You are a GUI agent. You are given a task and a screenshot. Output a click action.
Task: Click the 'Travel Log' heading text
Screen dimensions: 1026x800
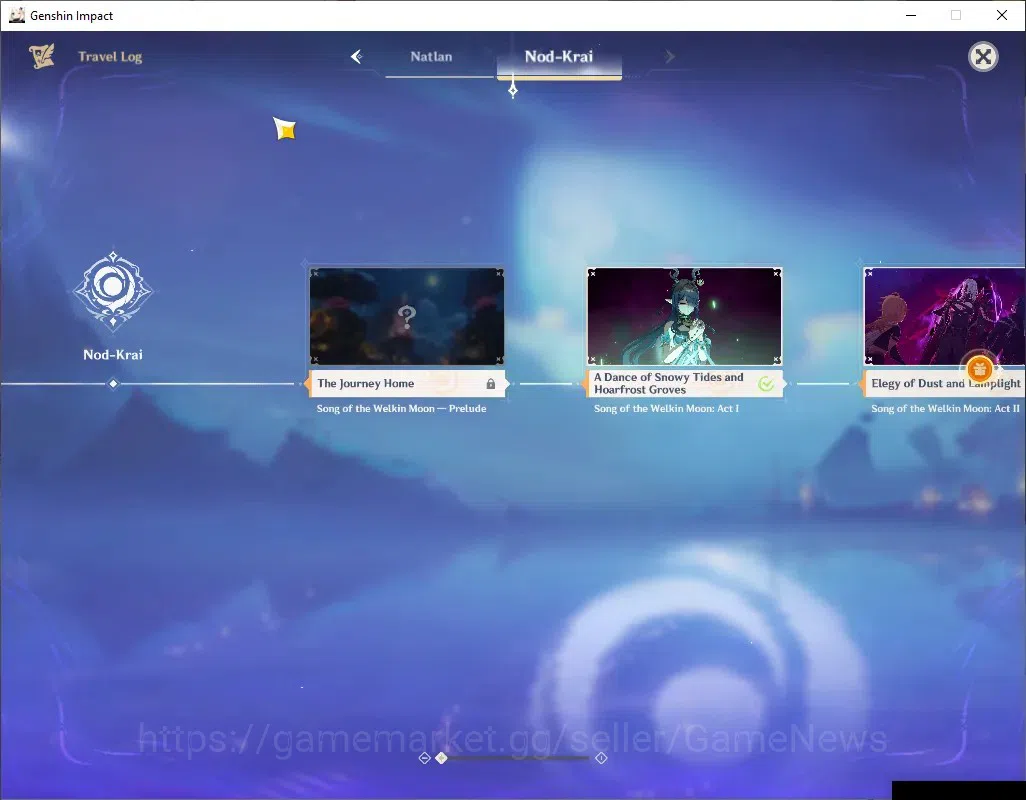(x=110, y=57)
